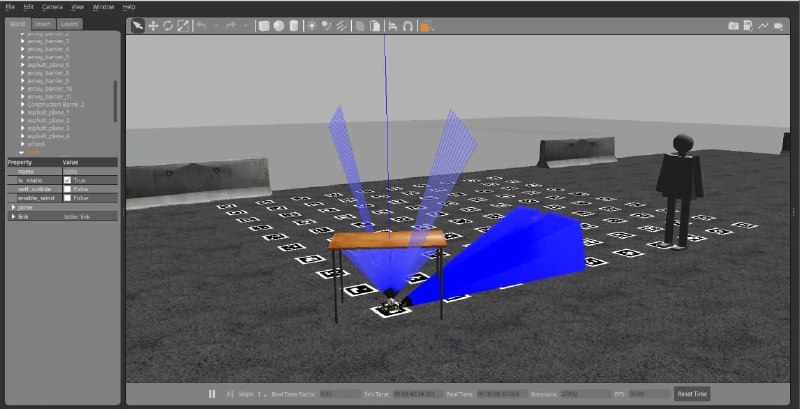The height and width of the screenshot is (409, 800).
Task: Insert a sphere shape
Action: 279,26
